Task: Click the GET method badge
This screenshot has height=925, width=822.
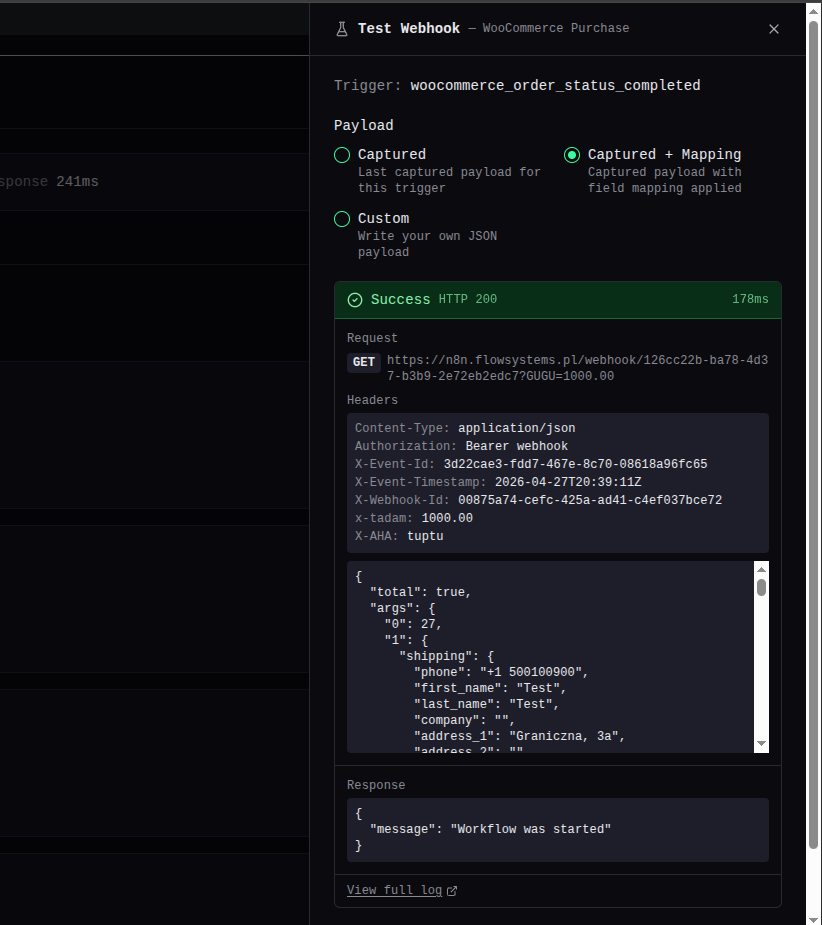Action: pyautogui.click(x=363, y=362)
